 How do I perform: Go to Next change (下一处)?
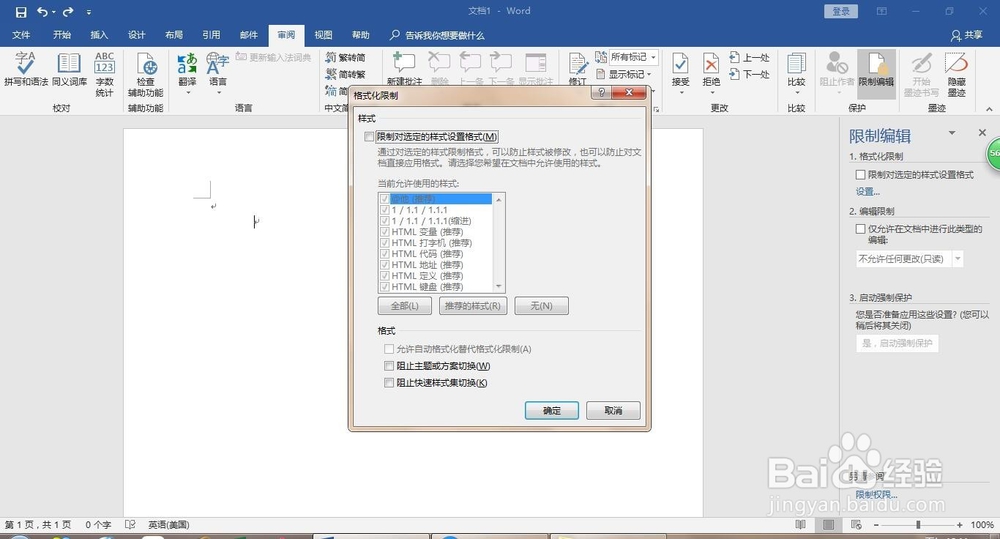(750, 74)
